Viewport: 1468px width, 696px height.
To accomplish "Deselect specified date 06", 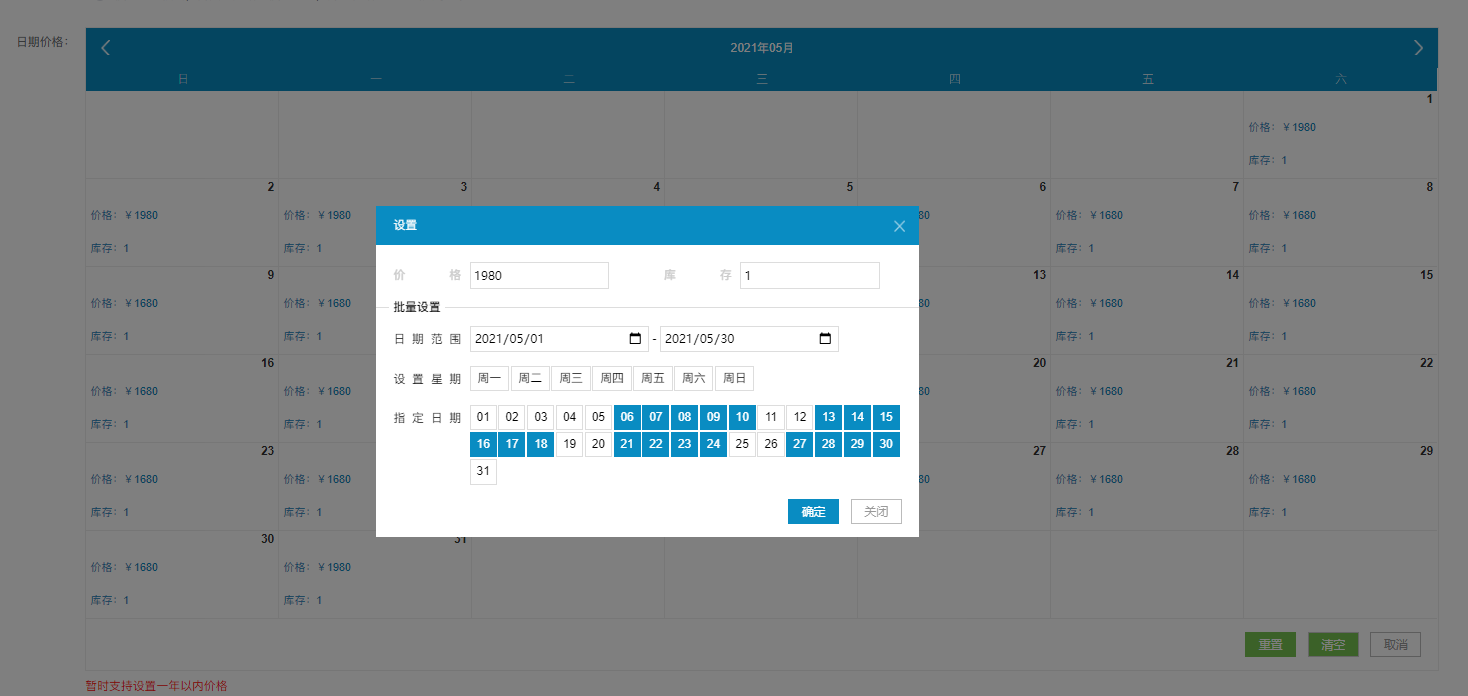I will [627, 417].
